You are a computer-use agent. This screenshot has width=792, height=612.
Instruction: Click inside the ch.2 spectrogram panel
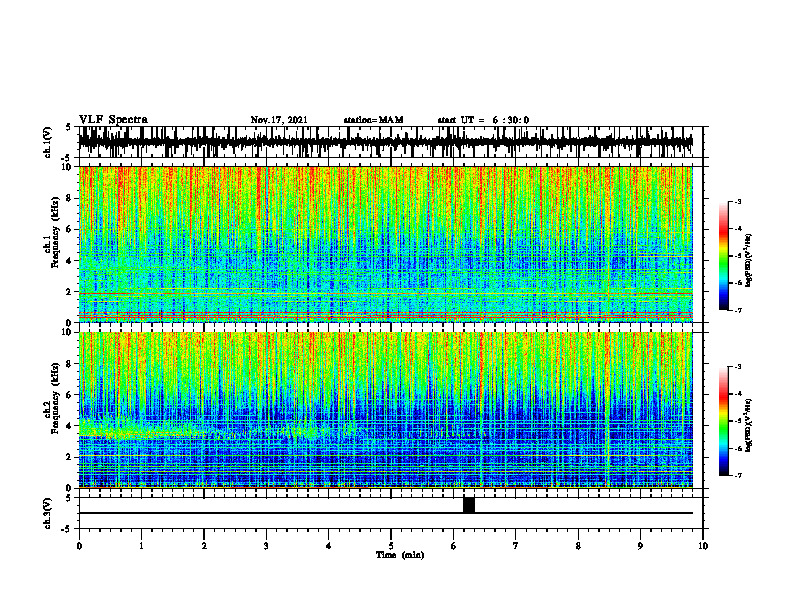[x=386, y=410]
